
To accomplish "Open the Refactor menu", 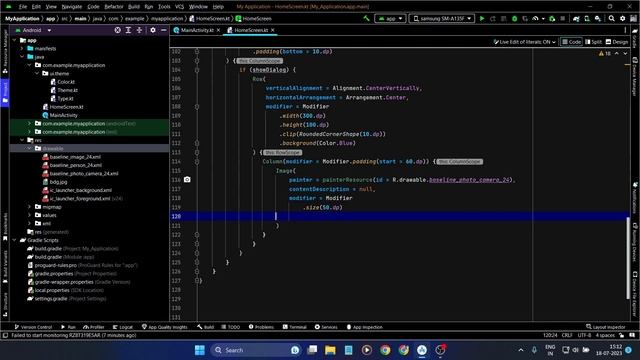I will pyautogui.click(x=113, y=7).
